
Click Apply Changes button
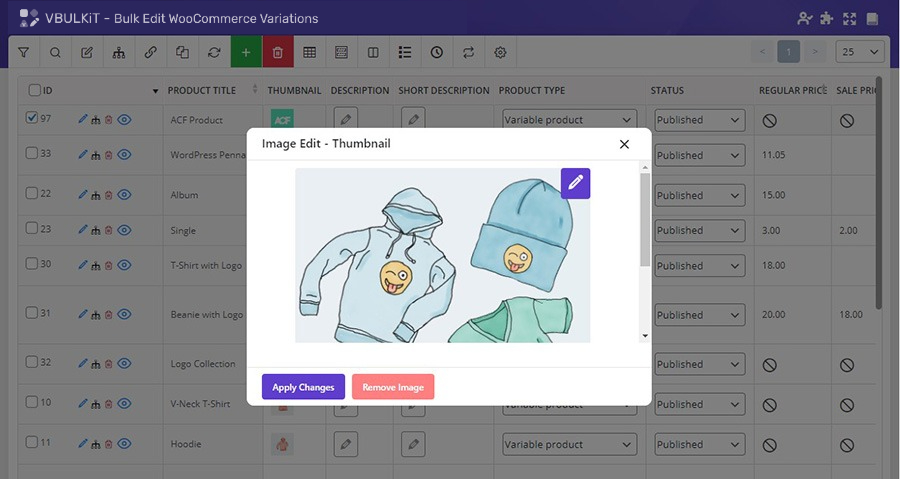pyautogui.click(x=303, y=387)
